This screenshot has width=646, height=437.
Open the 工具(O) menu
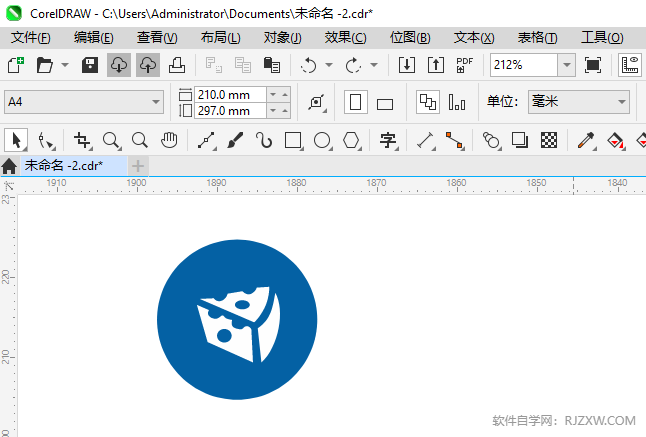click(602, 38)
